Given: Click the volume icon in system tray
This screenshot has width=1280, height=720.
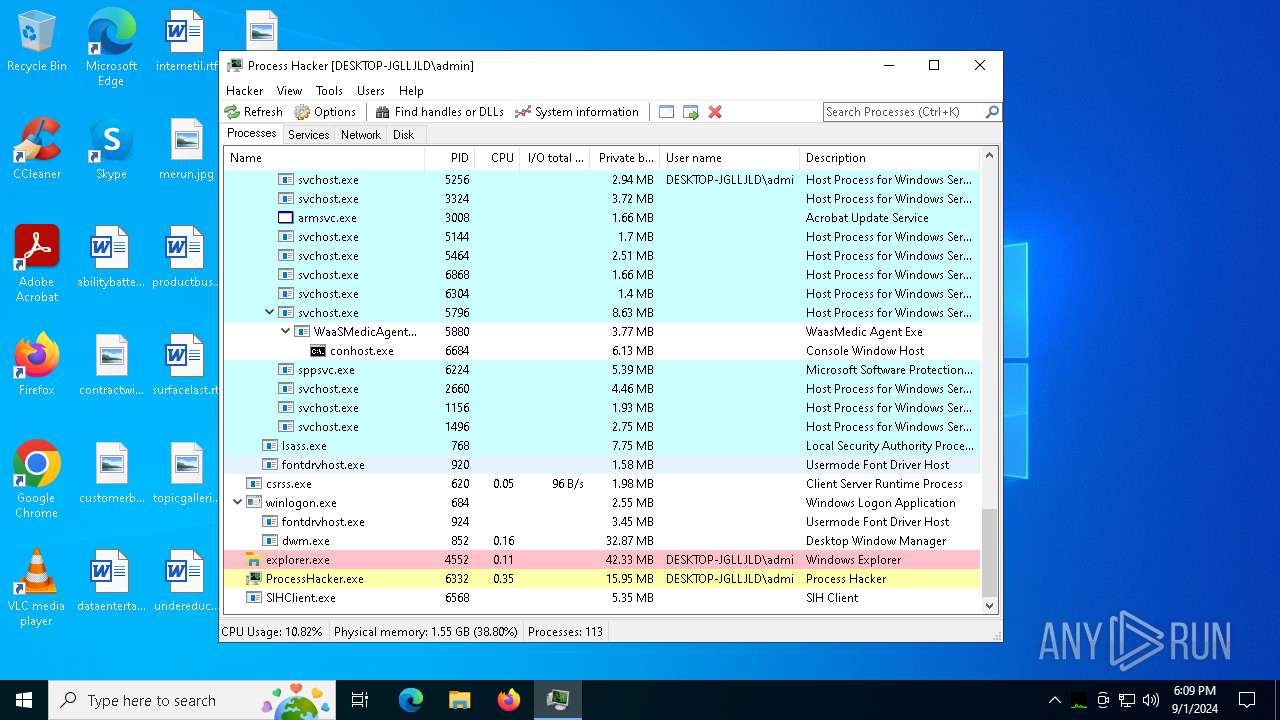Looking at the screenshot, I should point(1151,700).
